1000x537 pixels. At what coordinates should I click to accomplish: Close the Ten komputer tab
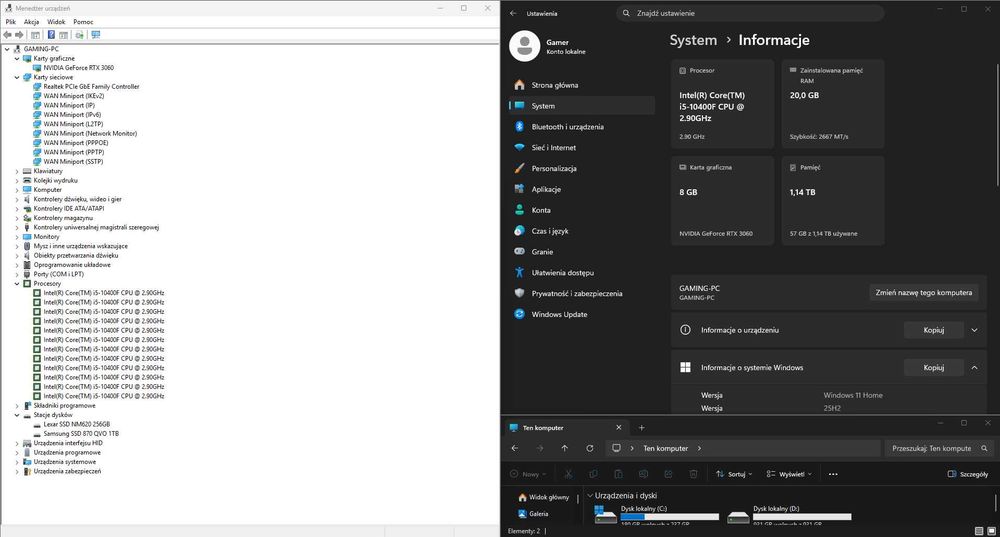point(618,428)
